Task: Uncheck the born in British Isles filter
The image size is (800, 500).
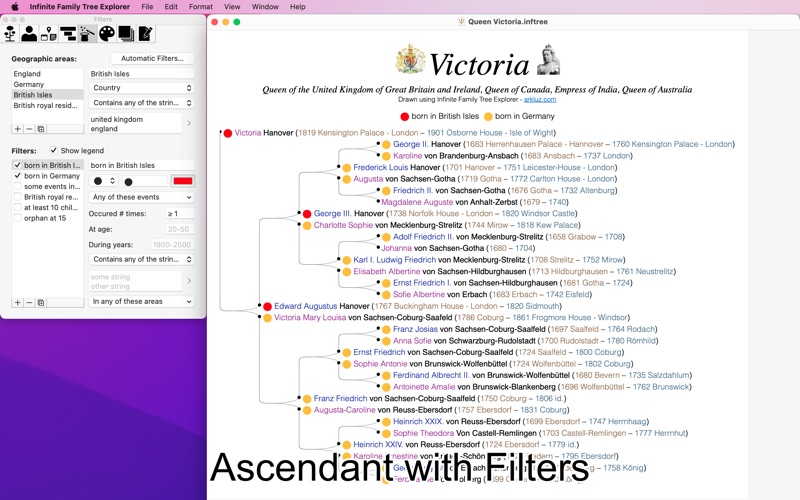Action: point(17,165)
